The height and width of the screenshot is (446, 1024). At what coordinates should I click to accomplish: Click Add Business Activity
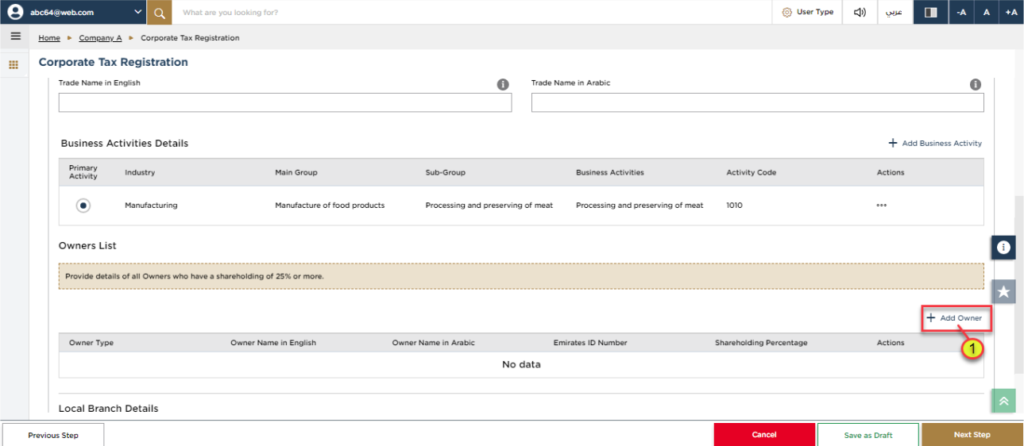click(x=935, y=143)
